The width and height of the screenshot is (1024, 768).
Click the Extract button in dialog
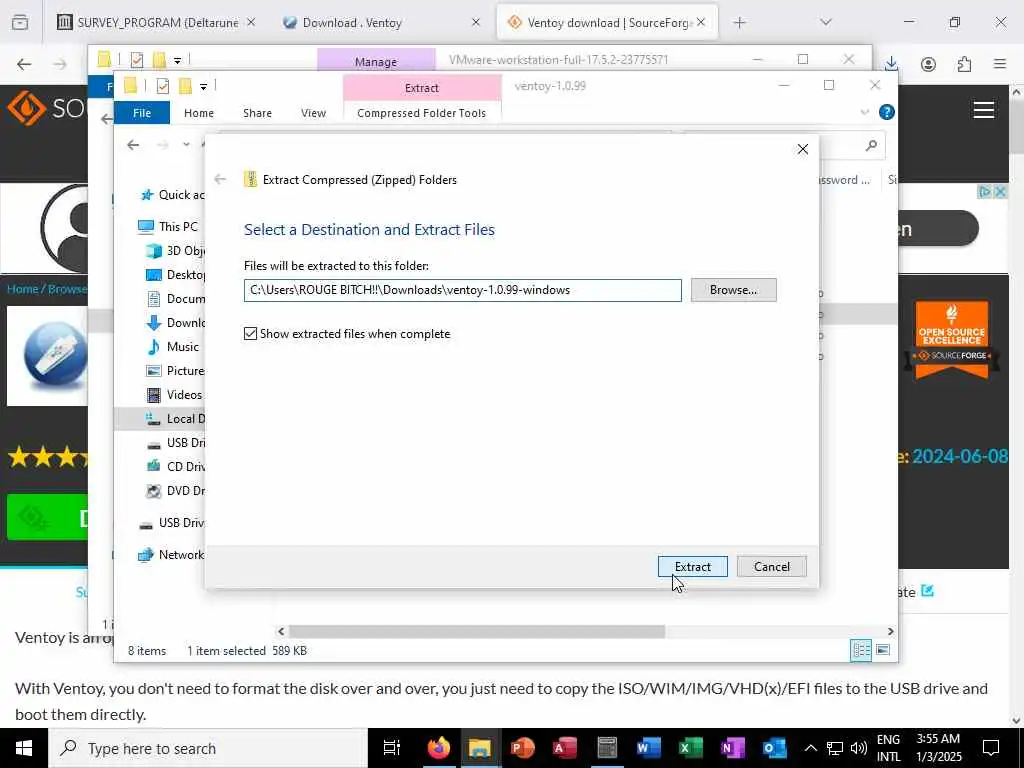tap(692, 566)
